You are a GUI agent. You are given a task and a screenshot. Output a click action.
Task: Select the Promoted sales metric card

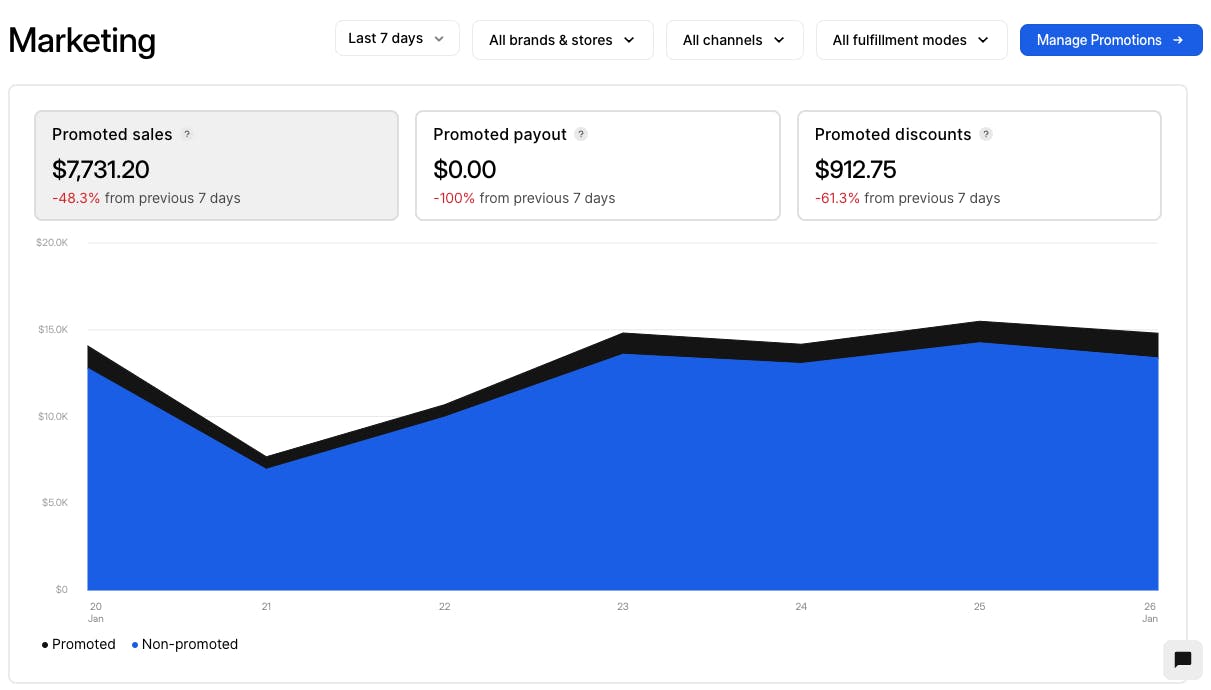[216, 165]
